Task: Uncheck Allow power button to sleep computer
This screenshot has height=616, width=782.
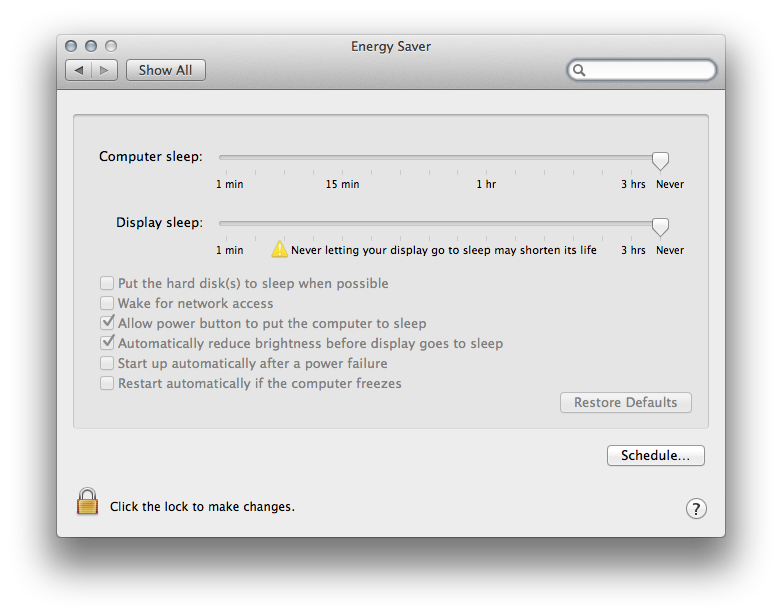Action: point(107,323)
